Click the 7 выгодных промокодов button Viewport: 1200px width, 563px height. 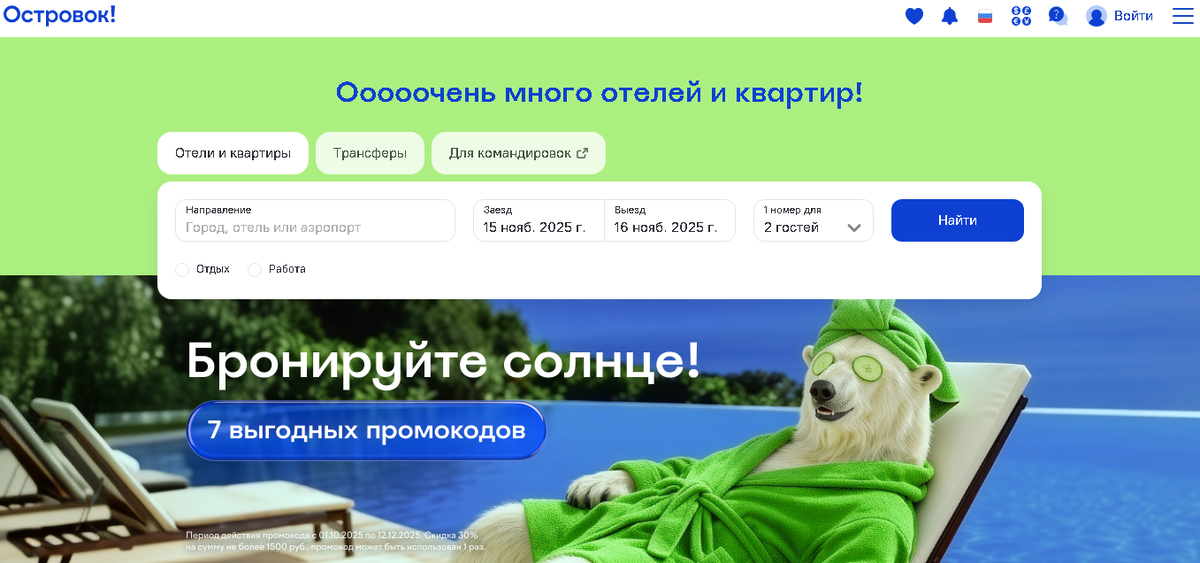coord(366,431)
